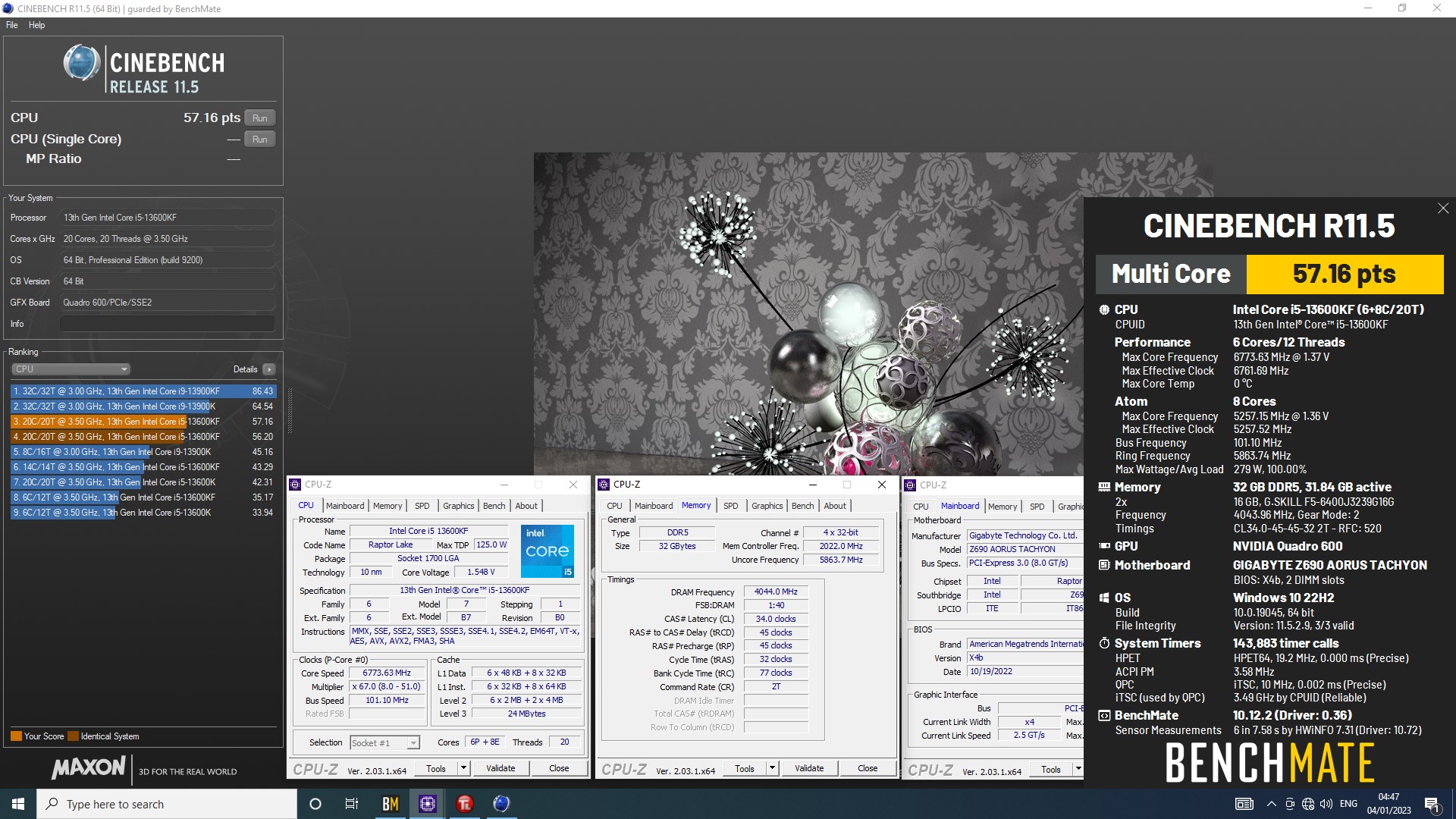The height and width of the screenshot is (819, 1456).
Task: Open Bench tab in first CPU-Z window
Action: click(494, 506)
